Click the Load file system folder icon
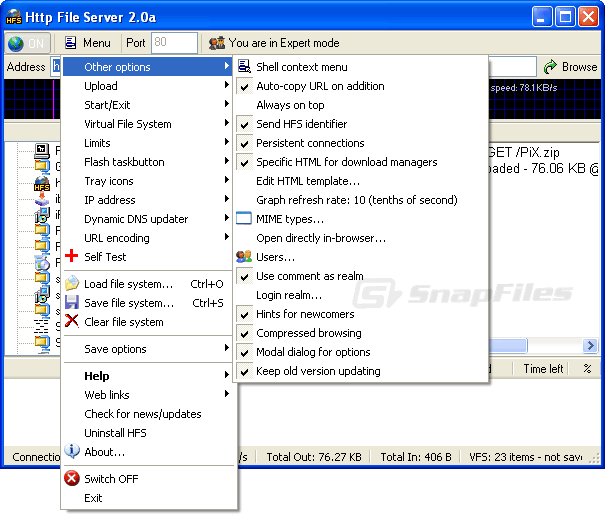 pyautogui.click(x=72, y=284)
